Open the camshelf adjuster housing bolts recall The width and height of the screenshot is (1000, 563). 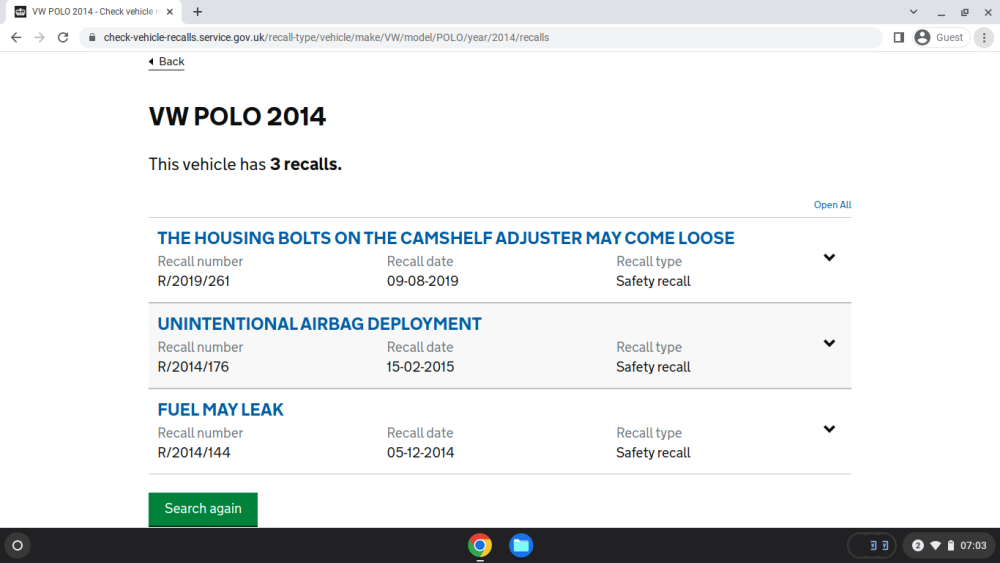(446, 238)
